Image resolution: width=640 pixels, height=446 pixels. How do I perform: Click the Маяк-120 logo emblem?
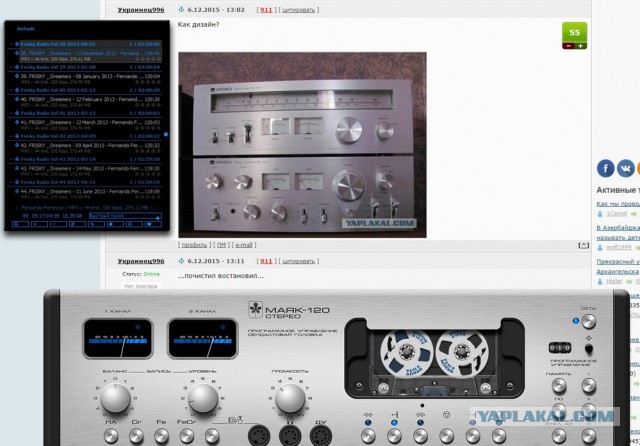click(256, 310)
